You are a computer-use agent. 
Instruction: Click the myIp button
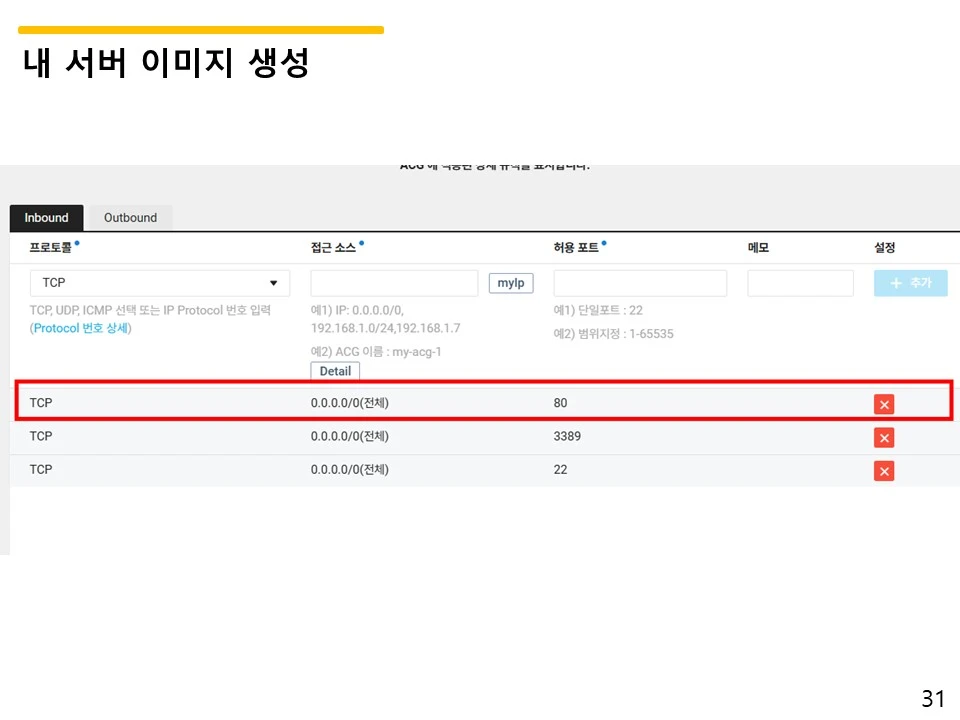click(510, 282)
